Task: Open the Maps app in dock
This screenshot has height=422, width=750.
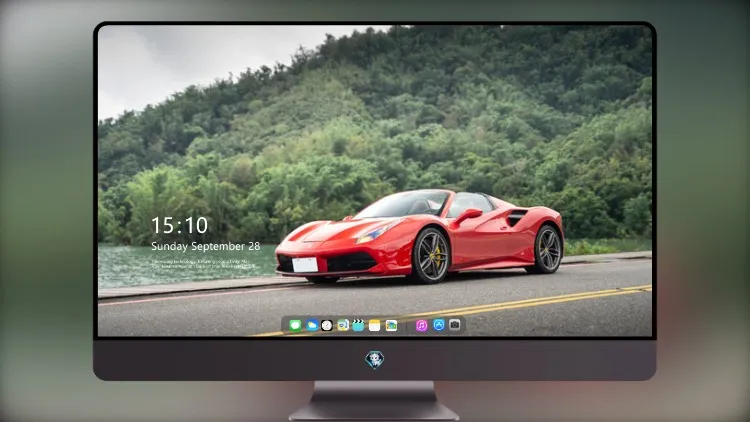Action: [x=343, y=326]
